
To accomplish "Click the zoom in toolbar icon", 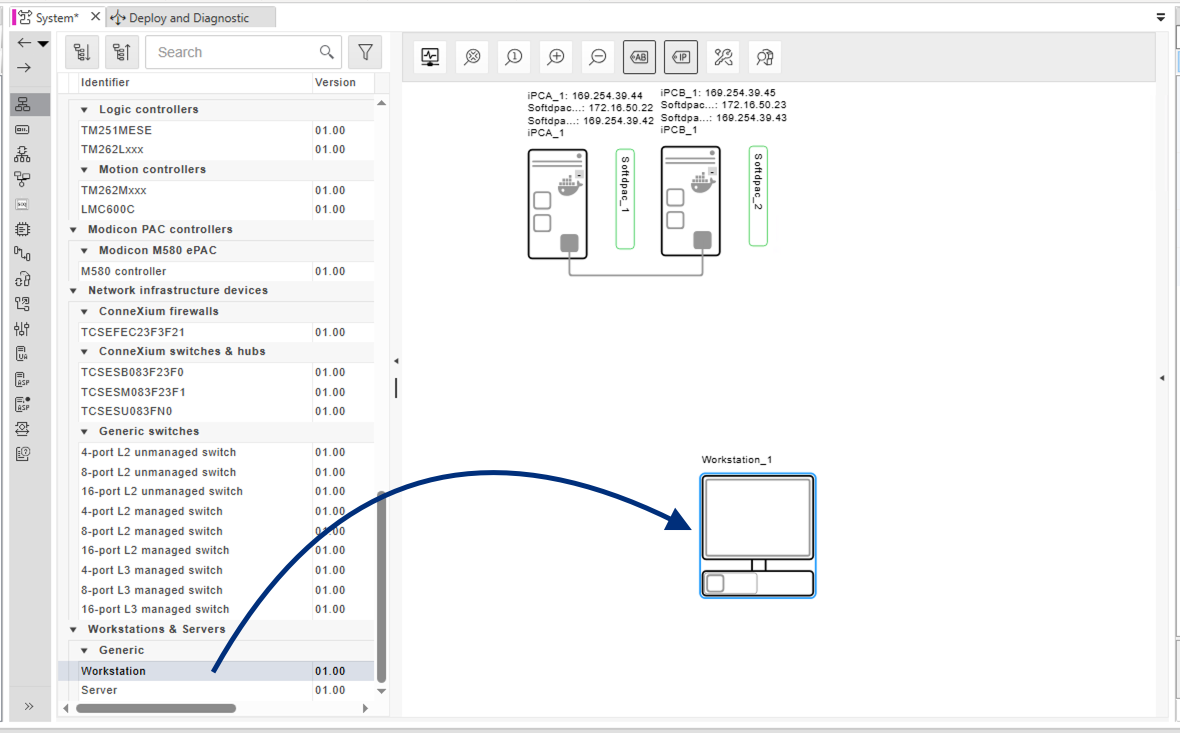I will pos(556,57).
